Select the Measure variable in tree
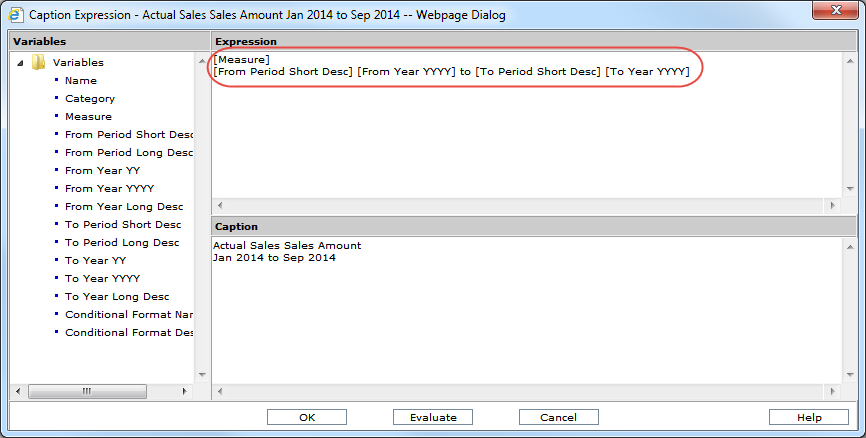The width and height of the screenshot is (866, 438). tap(88, 116)
